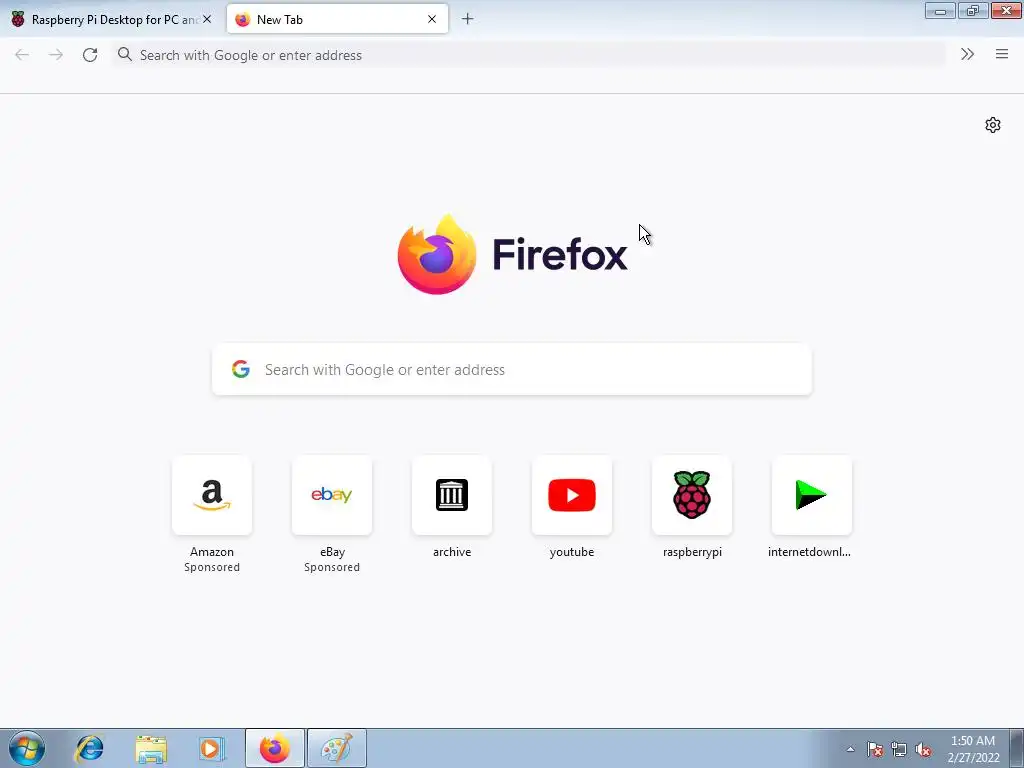Click the raspberrypi label text

[692, 552]
